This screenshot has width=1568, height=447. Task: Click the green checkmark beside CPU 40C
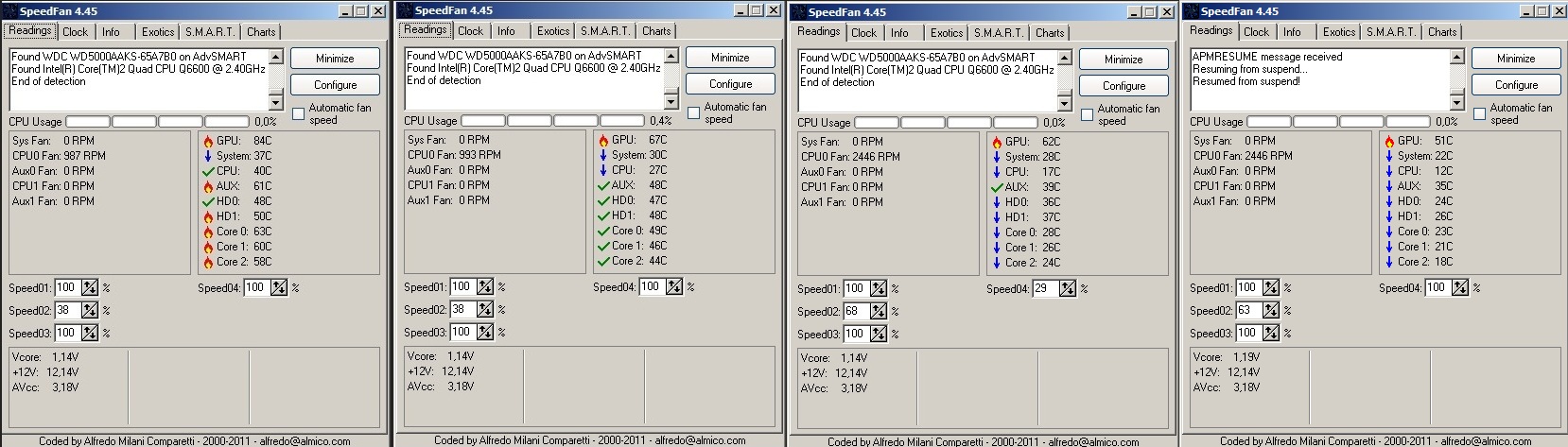(208, 171)
